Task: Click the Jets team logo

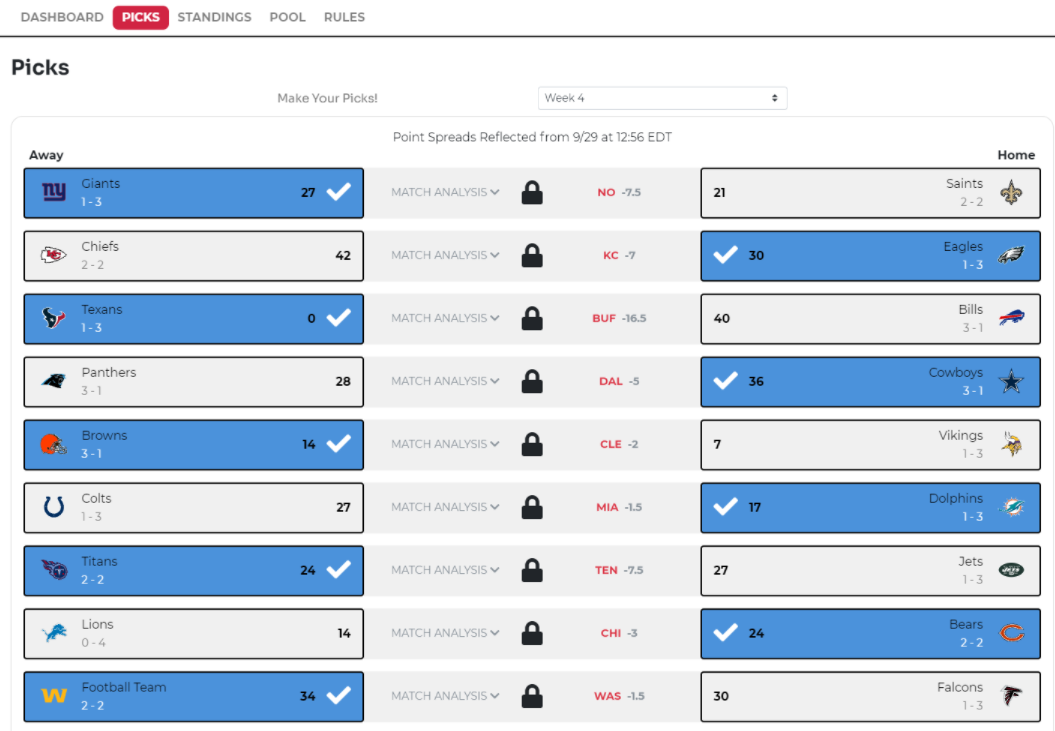Action: (1012, 570)
